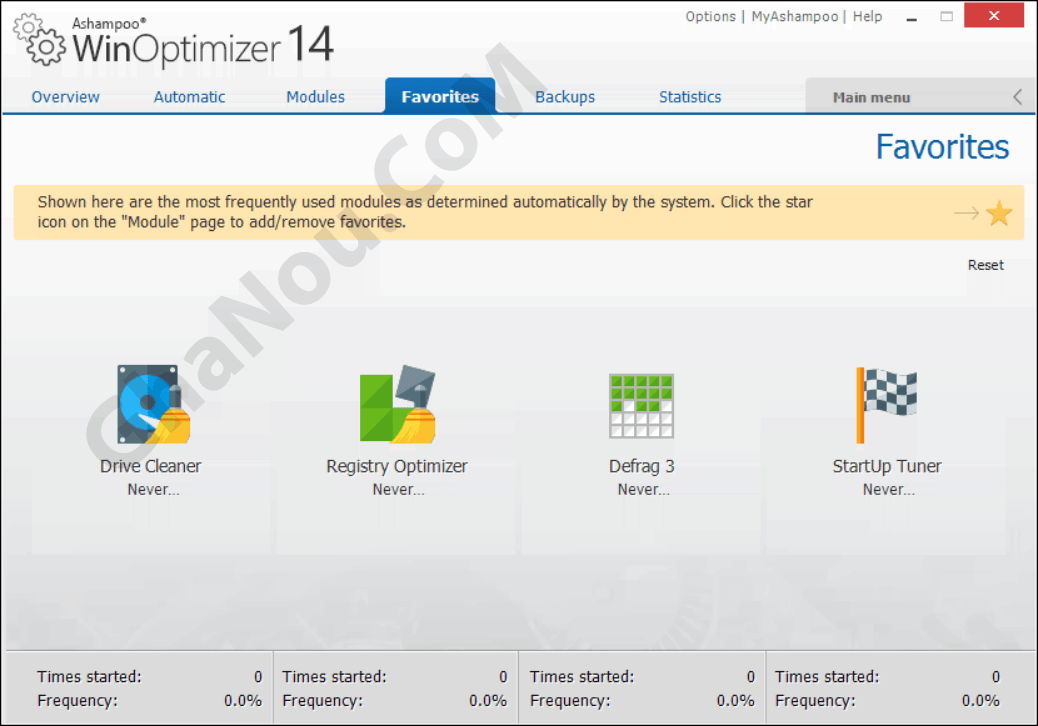The image size is (1038, 726).
Task: Open the Options menu link
Action: [710, 17]
